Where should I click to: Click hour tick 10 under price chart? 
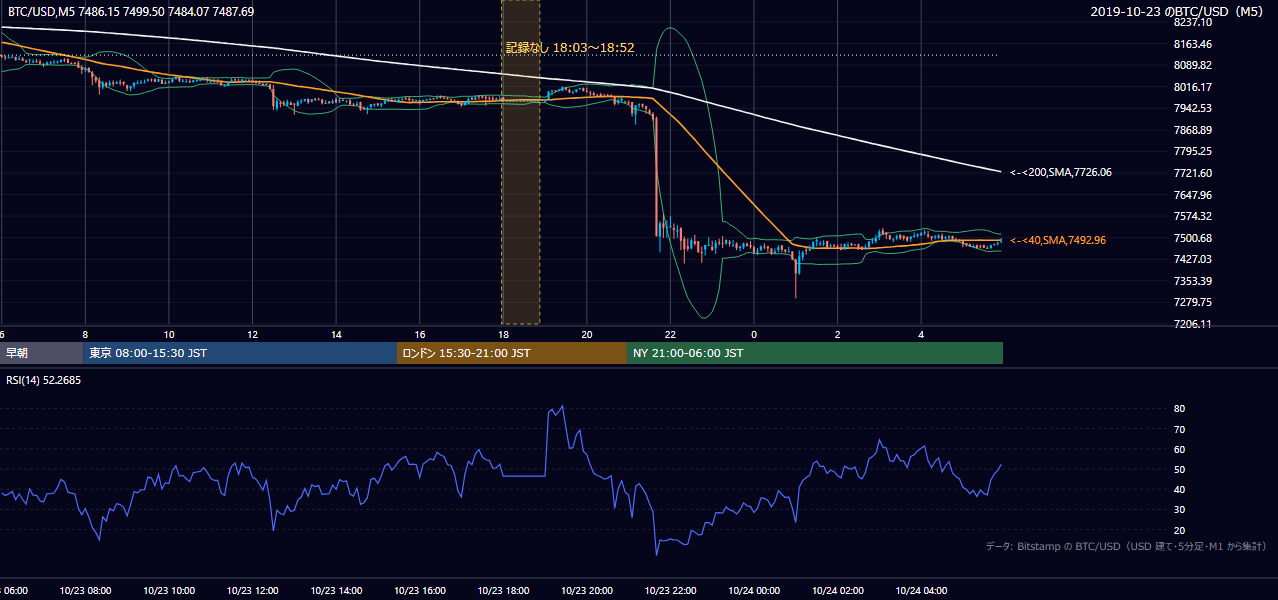(169, 334)
